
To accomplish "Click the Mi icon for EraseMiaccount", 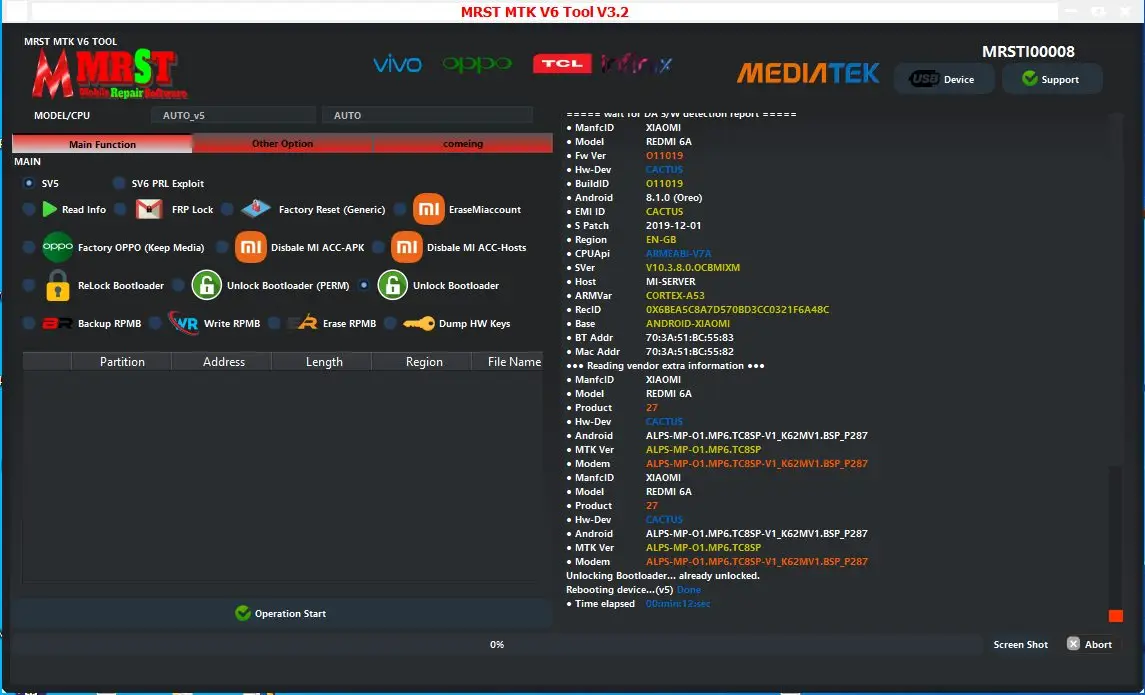I will click(x=429, y=210).
